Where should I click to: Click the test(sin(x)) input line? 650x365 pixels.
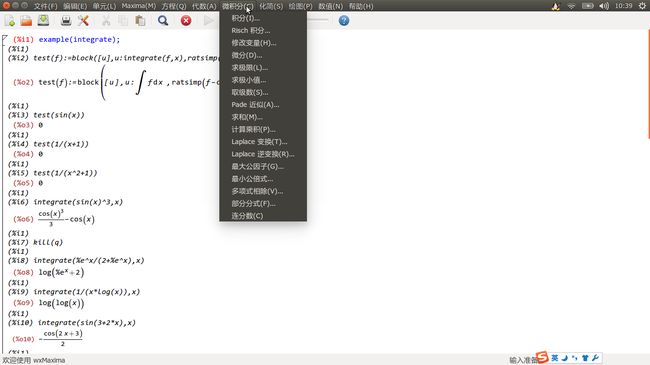(59, 115)
